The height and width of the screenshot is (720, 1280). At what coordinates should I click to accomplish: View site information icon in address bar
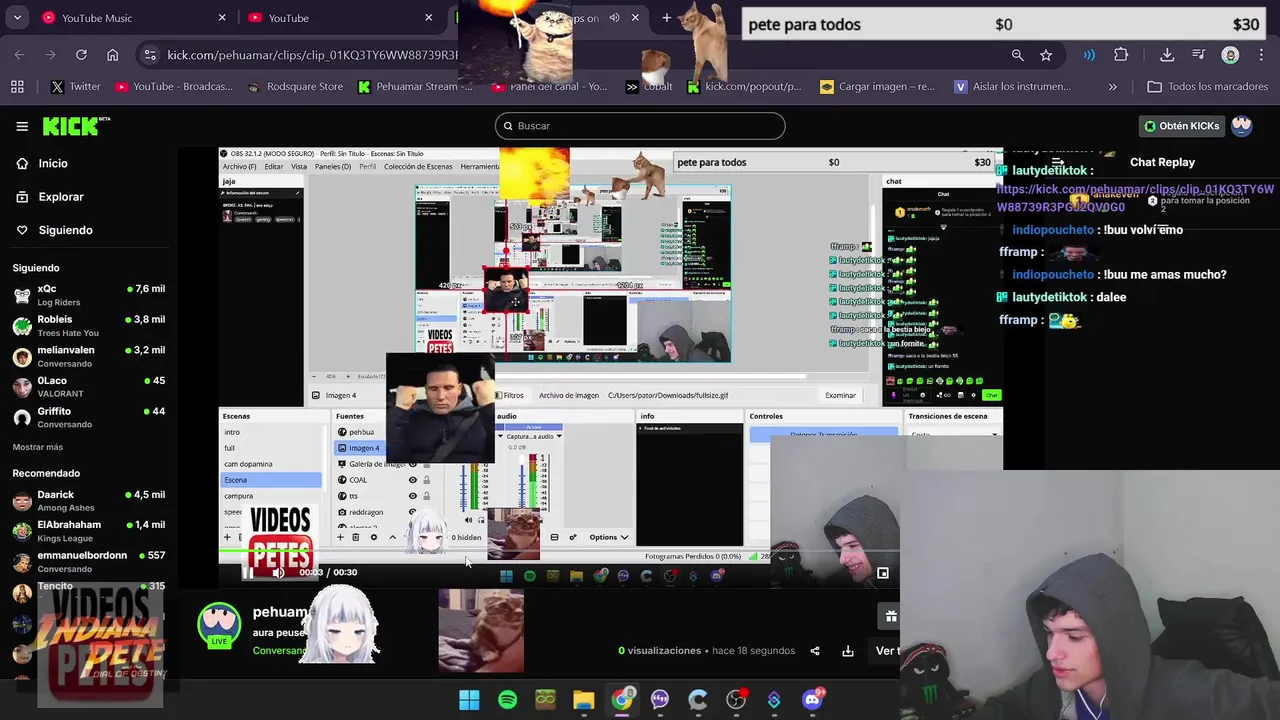coord(149,55)
